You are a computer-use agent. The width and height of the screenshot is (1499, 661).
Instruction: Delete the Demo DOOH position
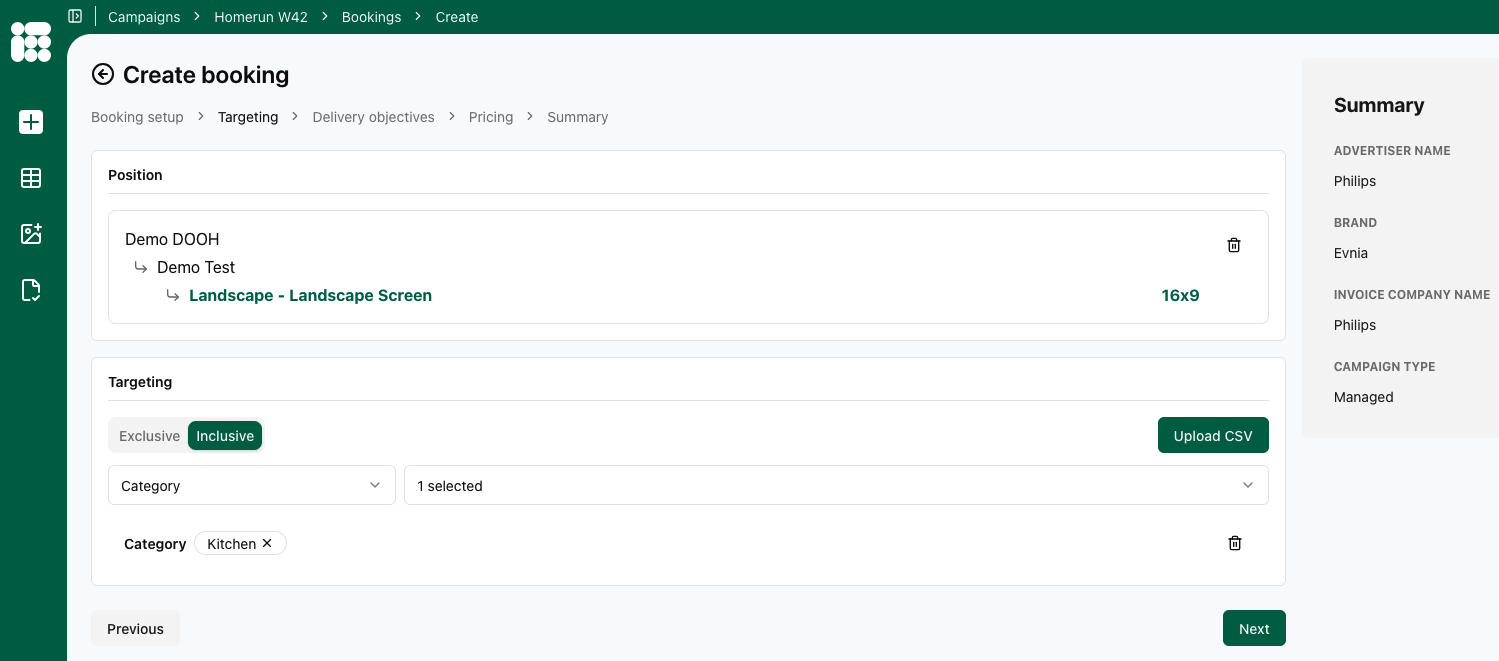[x=1234, y=245]
